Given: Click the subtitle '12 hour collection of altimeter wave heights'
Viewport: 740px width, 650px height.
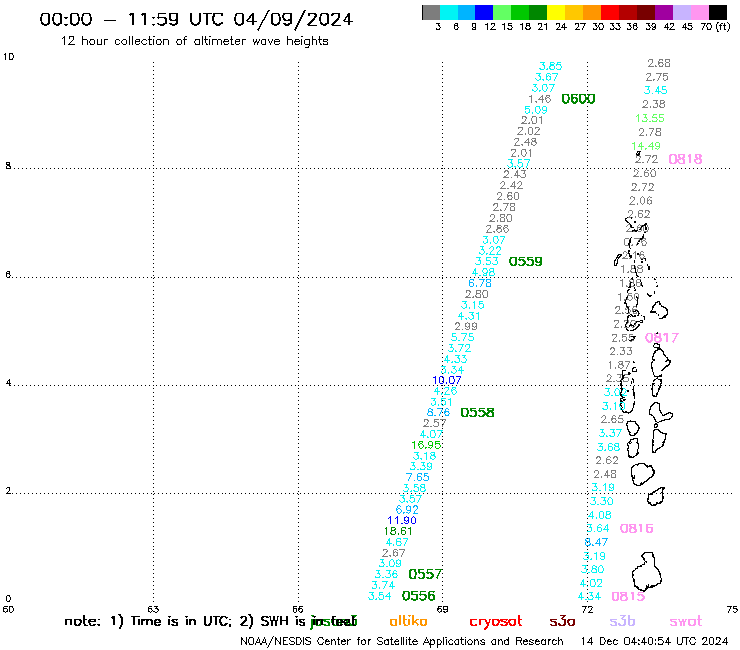Looking at the screenshot, I should point(194,41).
